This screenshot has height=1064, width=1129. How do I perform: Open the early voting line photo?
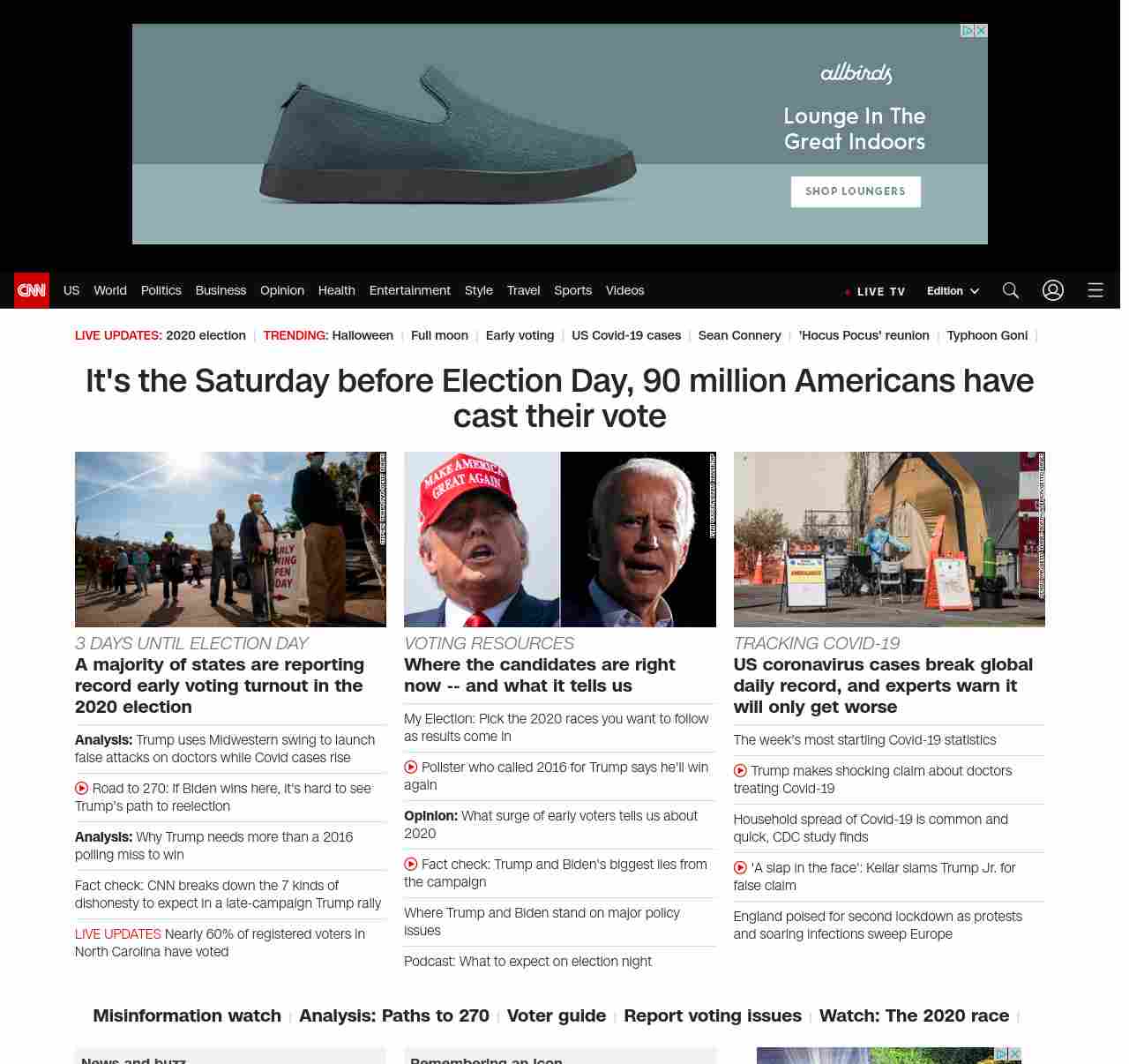pos(230,539)
